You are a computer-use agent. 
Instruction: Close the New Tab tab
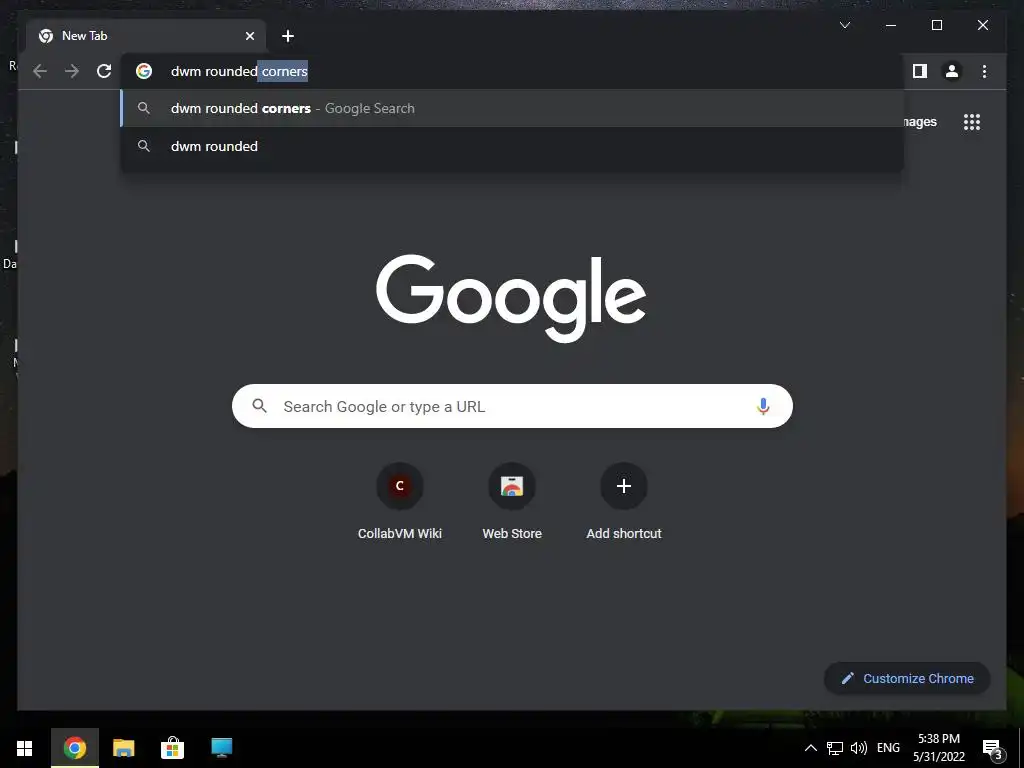pyautogui.click(x=249, y=36)
